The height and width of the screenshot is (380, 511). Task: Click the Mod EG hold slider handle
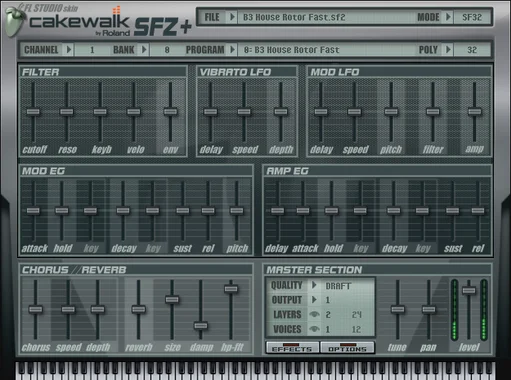tap(62, 210)
